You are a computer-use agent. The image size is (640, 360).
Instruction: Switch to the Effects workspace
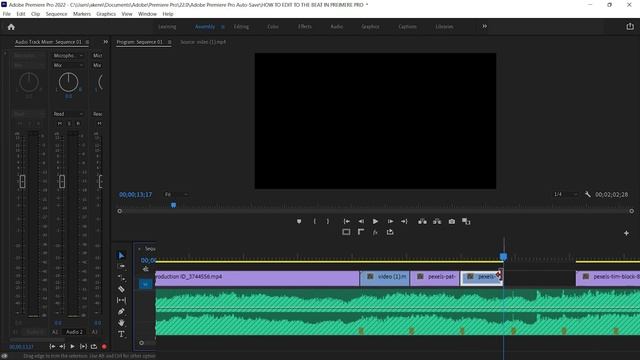(x=304, y=27)
